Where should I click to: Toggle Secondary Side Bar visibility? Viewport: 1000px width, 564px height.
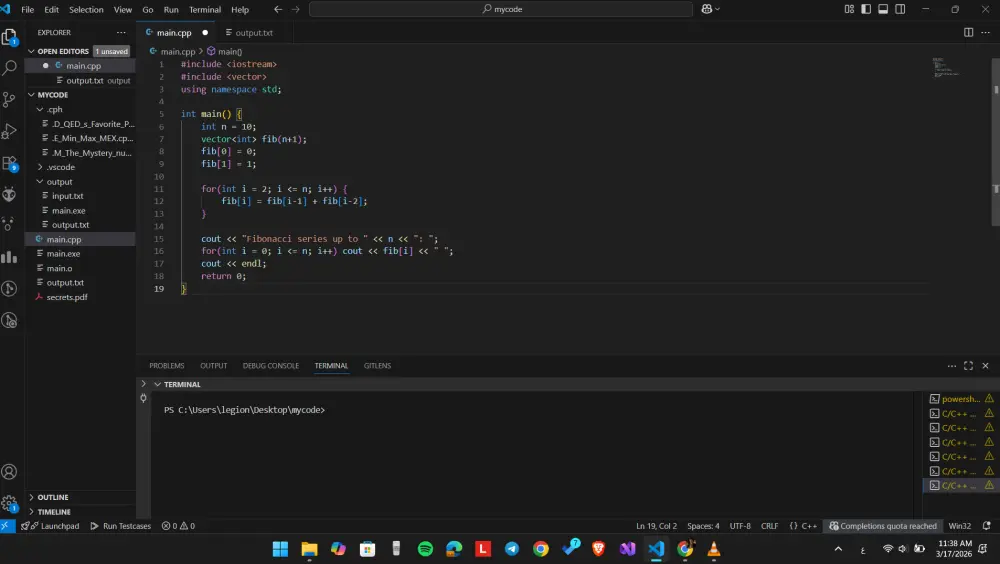(x=900, y=9)
